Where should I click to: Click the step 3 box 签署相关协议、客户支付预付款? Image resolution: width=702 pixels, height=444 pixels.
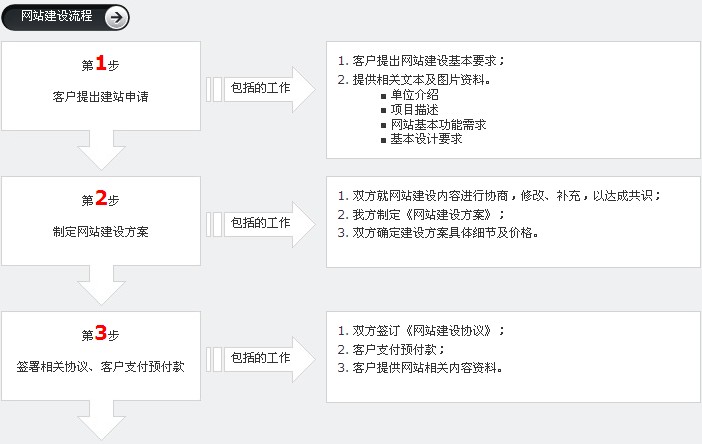(100, 356)
